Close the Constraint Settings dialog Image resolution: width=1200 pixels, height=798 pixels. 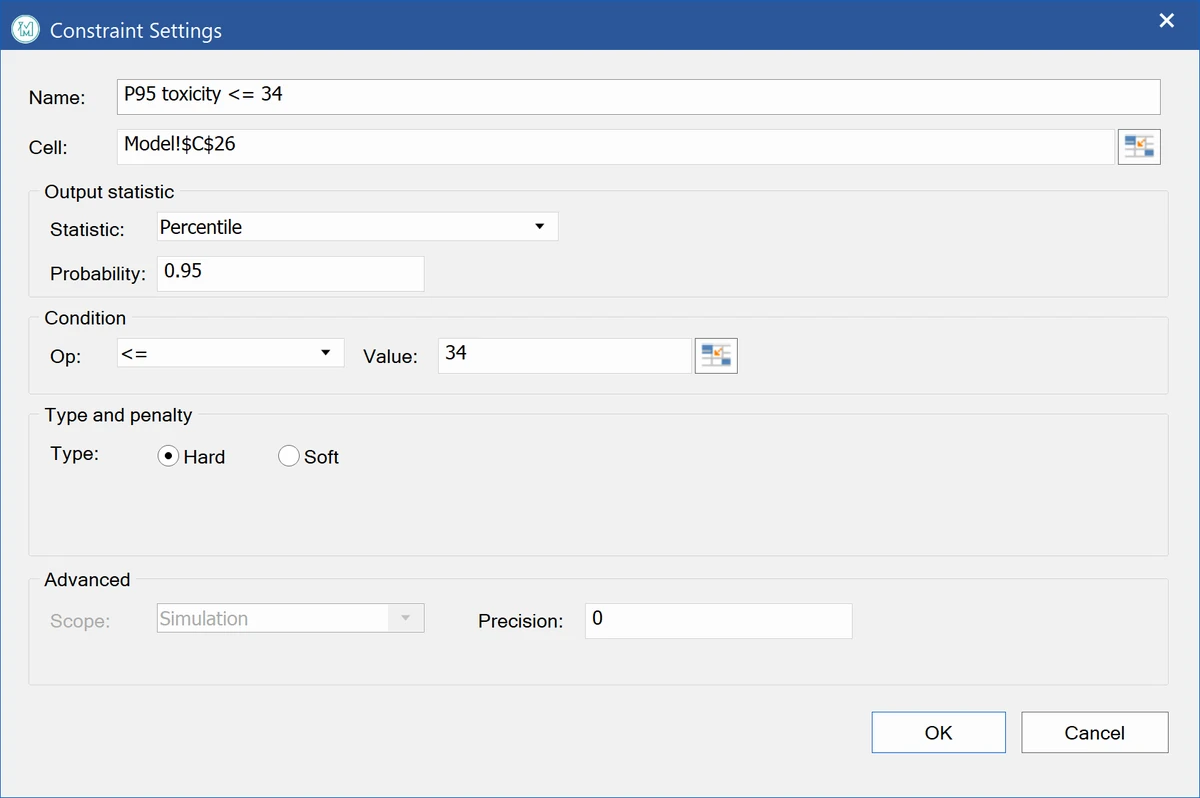[x=1166, y=21]
